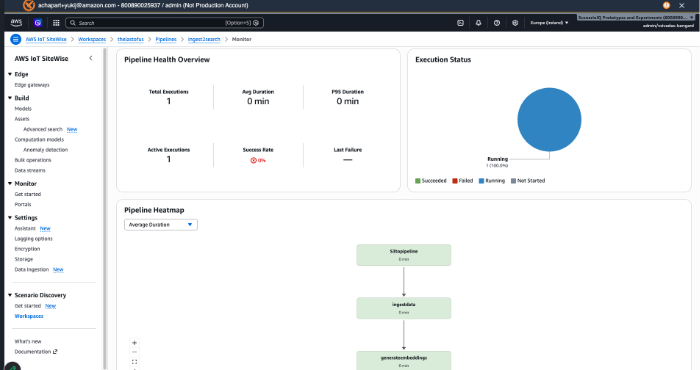Zoom out on the pipeline heatmap
Viewport: 700px width, 370px height.
(x=134, y=352)
